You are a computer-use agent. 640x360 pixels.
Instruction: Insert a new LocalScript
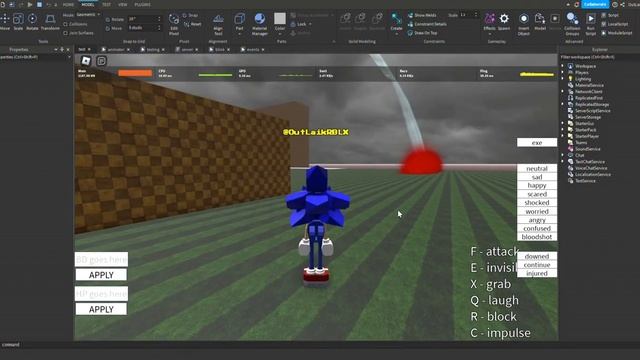coord(614,24)
